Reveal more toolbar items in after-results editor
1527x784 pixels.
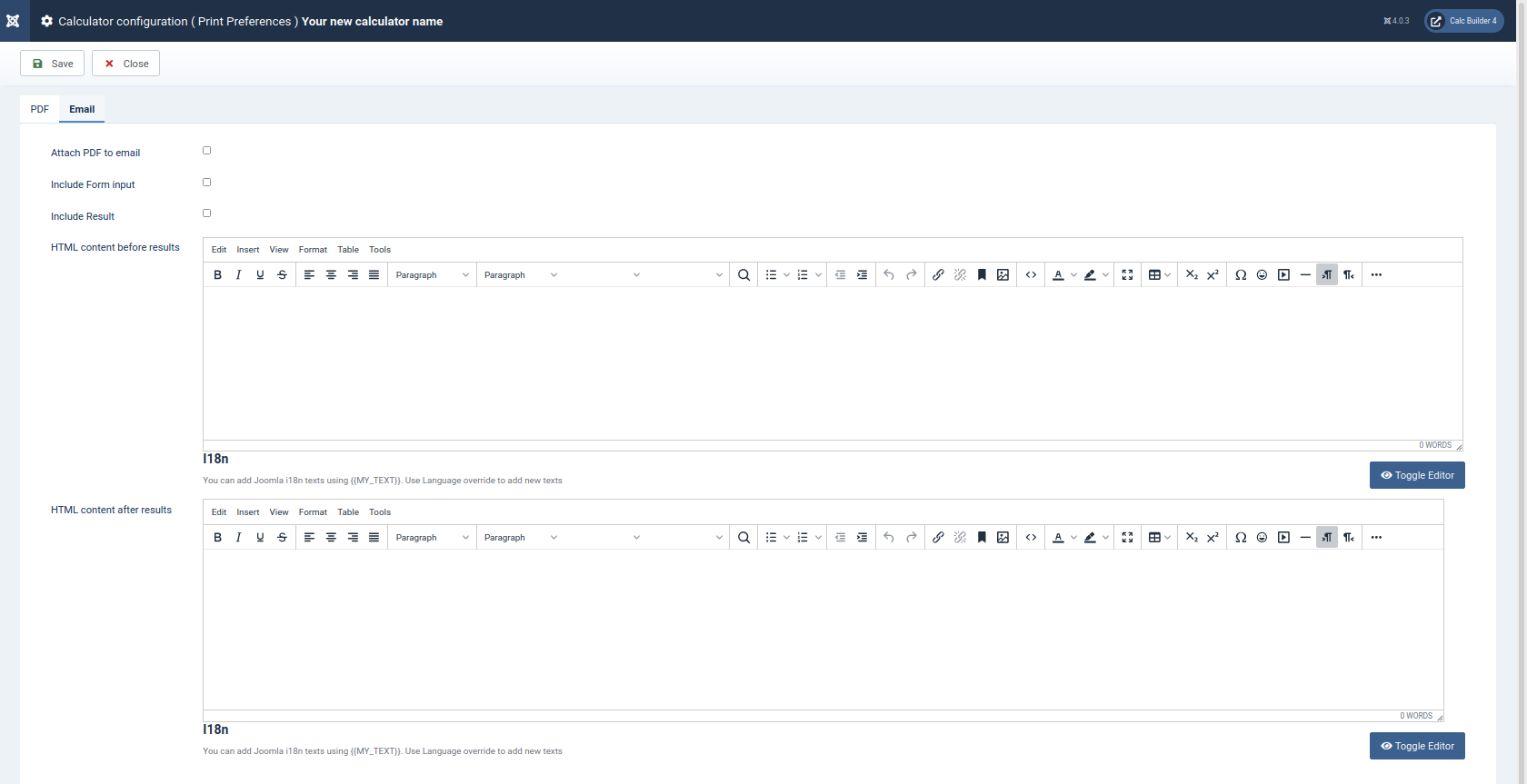(x=1376, y=537)
